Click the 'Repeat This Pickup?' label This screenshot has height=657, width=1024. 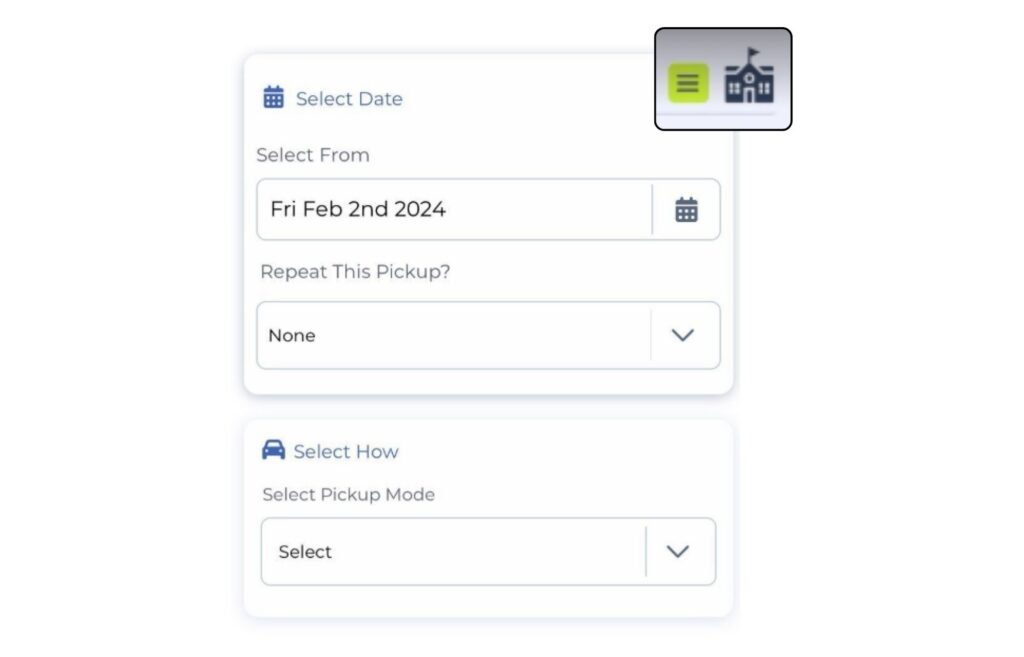pyautogui.click(x=355, y=272)
